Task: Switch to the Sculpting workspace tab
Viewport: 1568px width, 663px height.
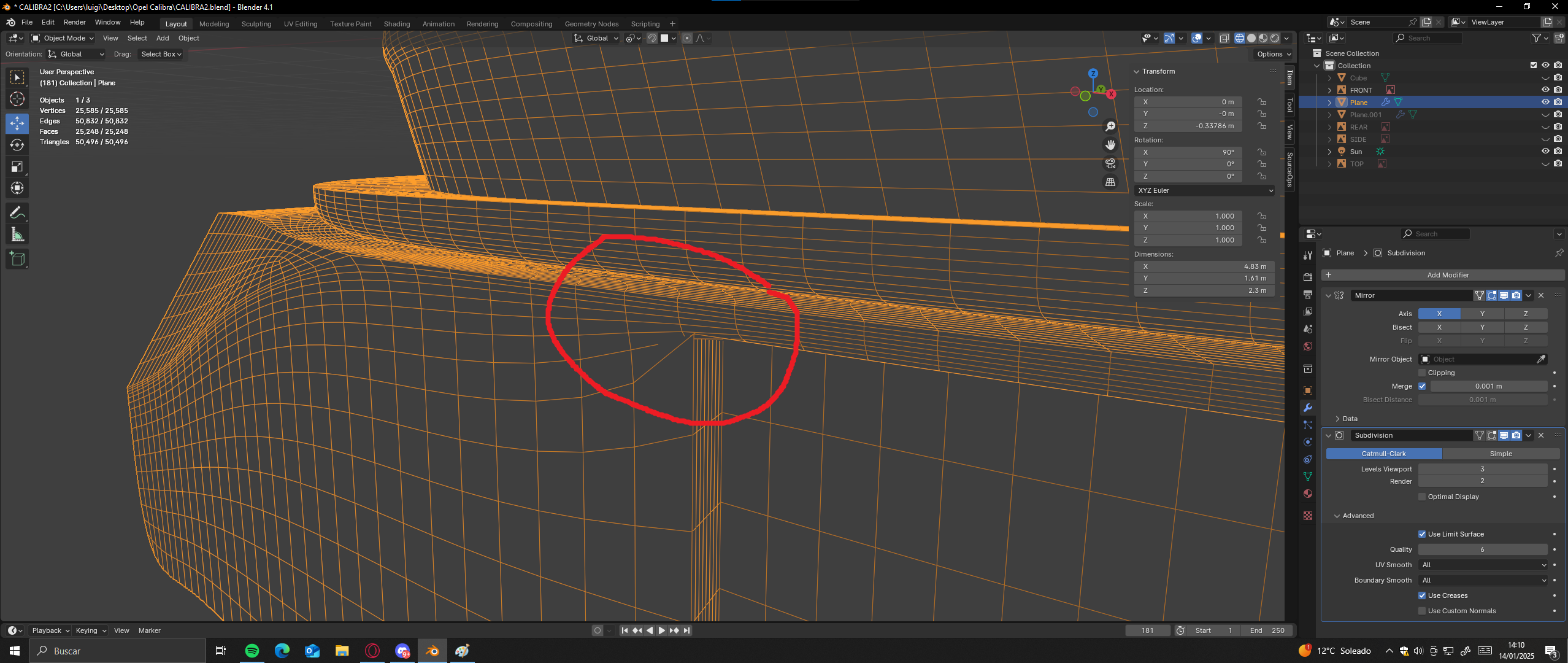Action: point(256,24)
